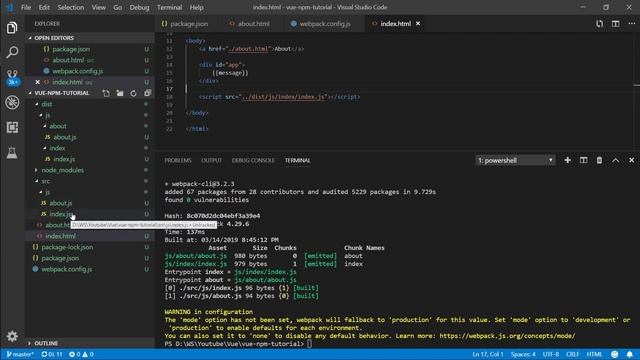The width and height of the screenshot is (640, 360).
Task: Open the Search view in activity bar
Action: pyautogui.click(x=12, y=52)
